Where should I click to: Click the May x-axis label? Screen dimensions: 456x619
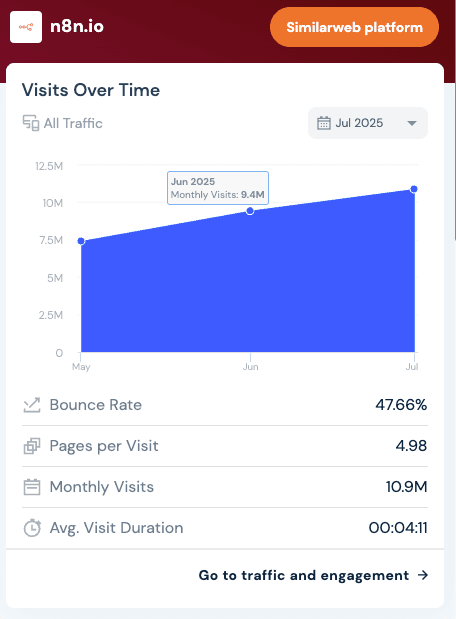click(81, 367)
